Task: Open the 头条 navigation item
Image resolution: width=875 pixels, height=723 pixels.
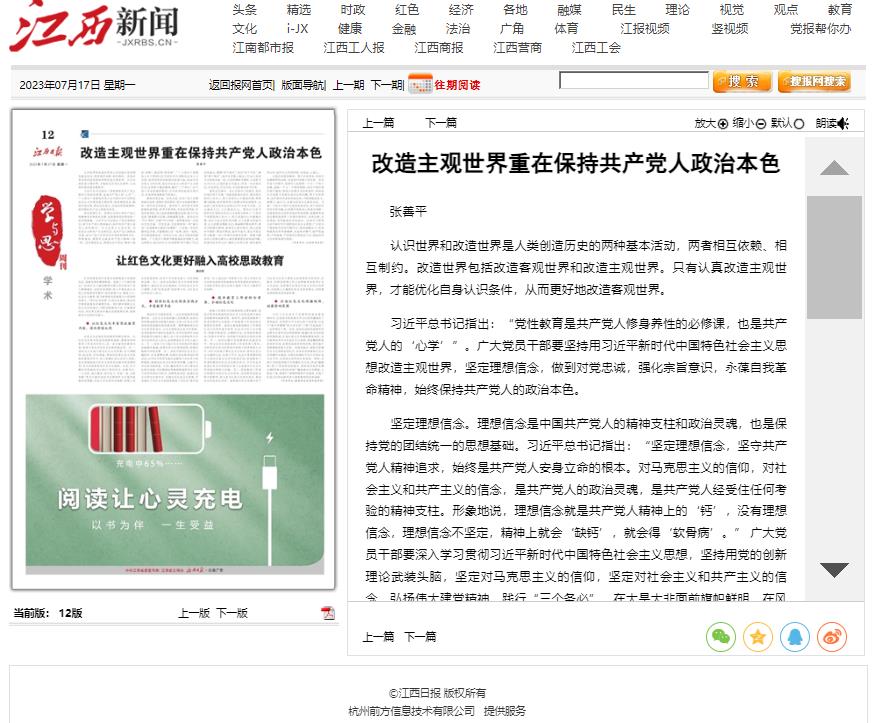Action: coord(244,9)
